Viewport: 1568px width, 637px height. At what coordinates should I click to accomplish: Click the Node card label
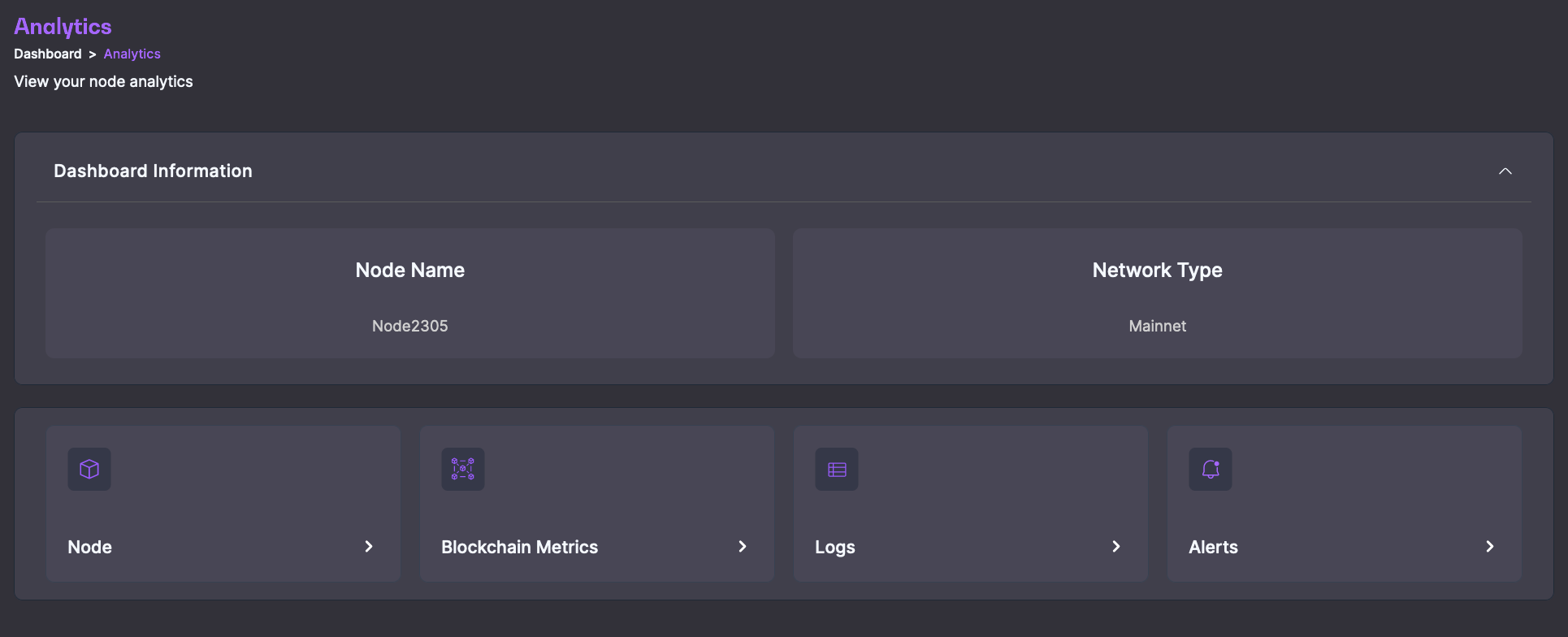pyautogui.click(x=90, y=547)
